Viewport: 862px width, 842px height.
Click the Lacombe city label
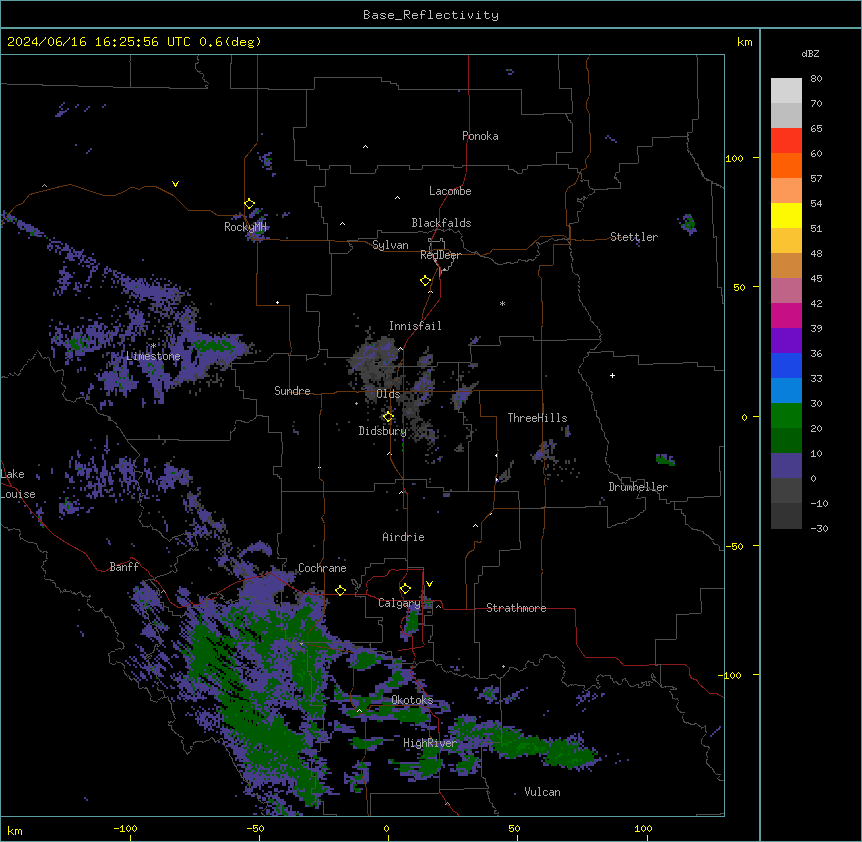[450, 191]
